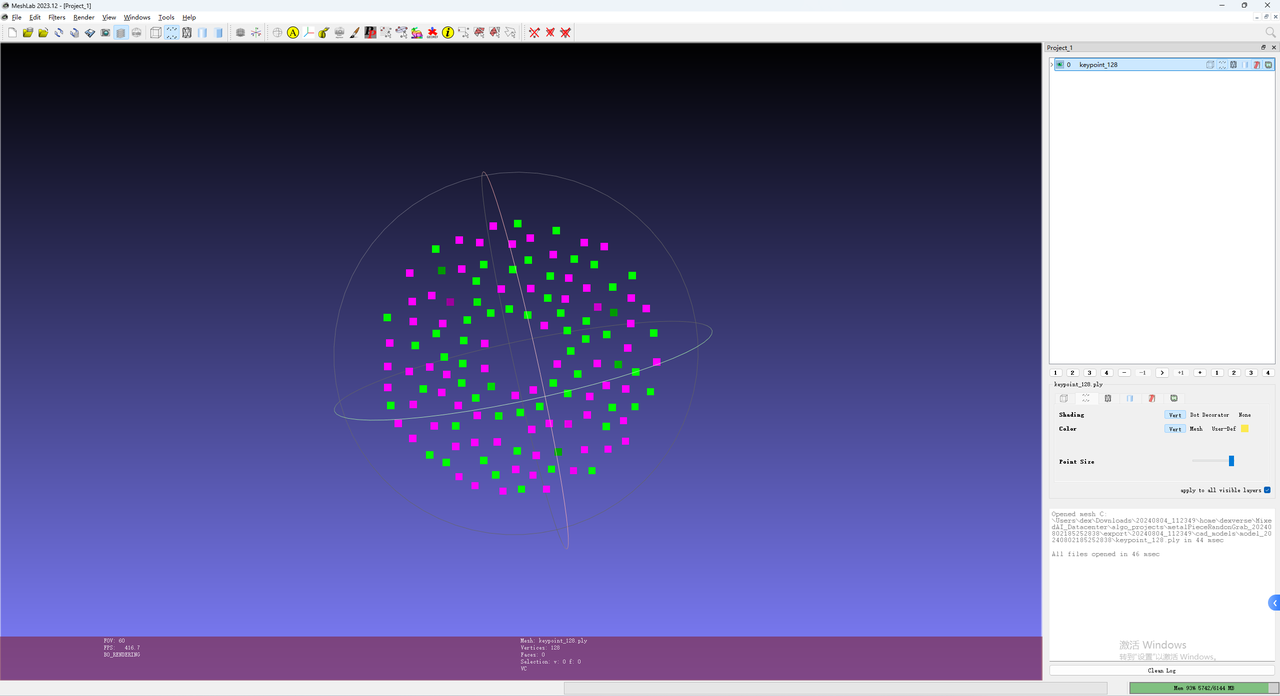Click the Snapshot camera icon in toolbar

click(105, 33)
